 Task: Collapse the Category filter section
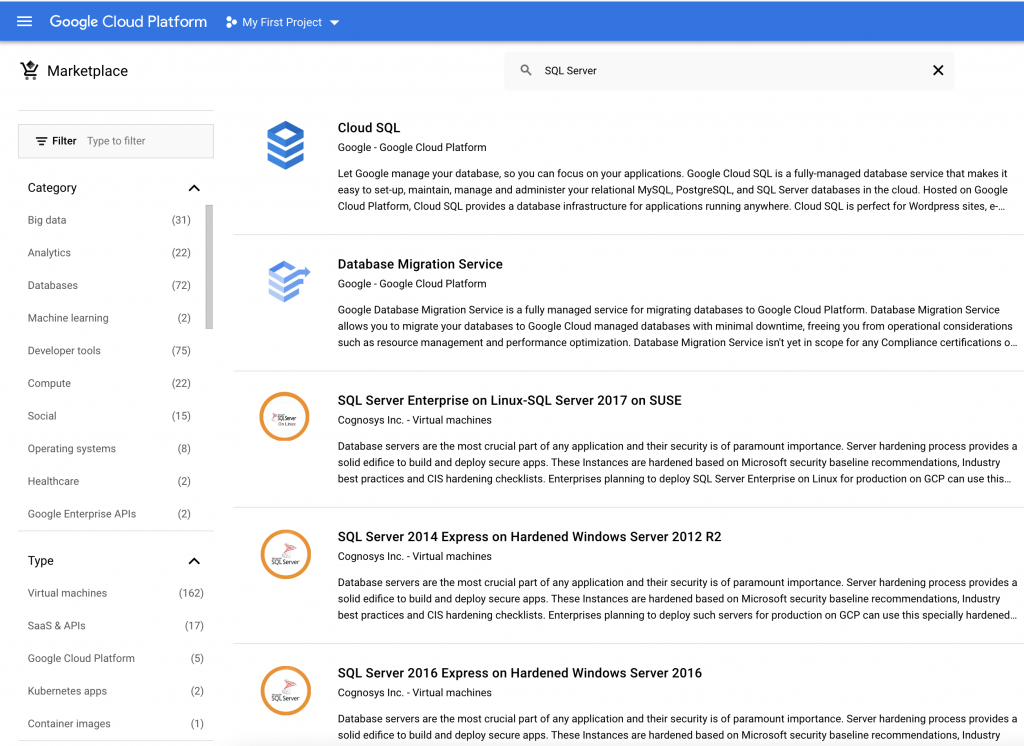(194, 187)
